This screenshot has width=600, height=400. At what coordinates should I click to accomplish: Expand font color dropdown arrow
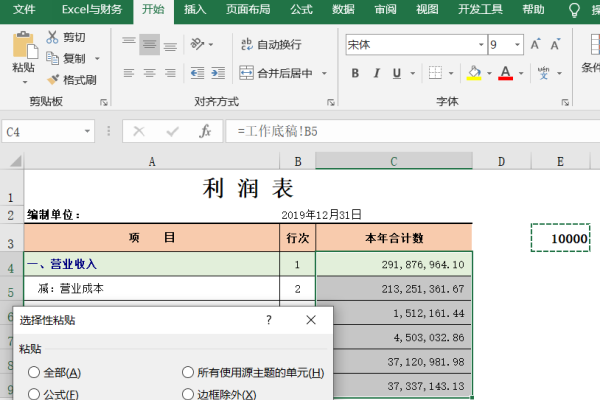click(x=521, y=73)
